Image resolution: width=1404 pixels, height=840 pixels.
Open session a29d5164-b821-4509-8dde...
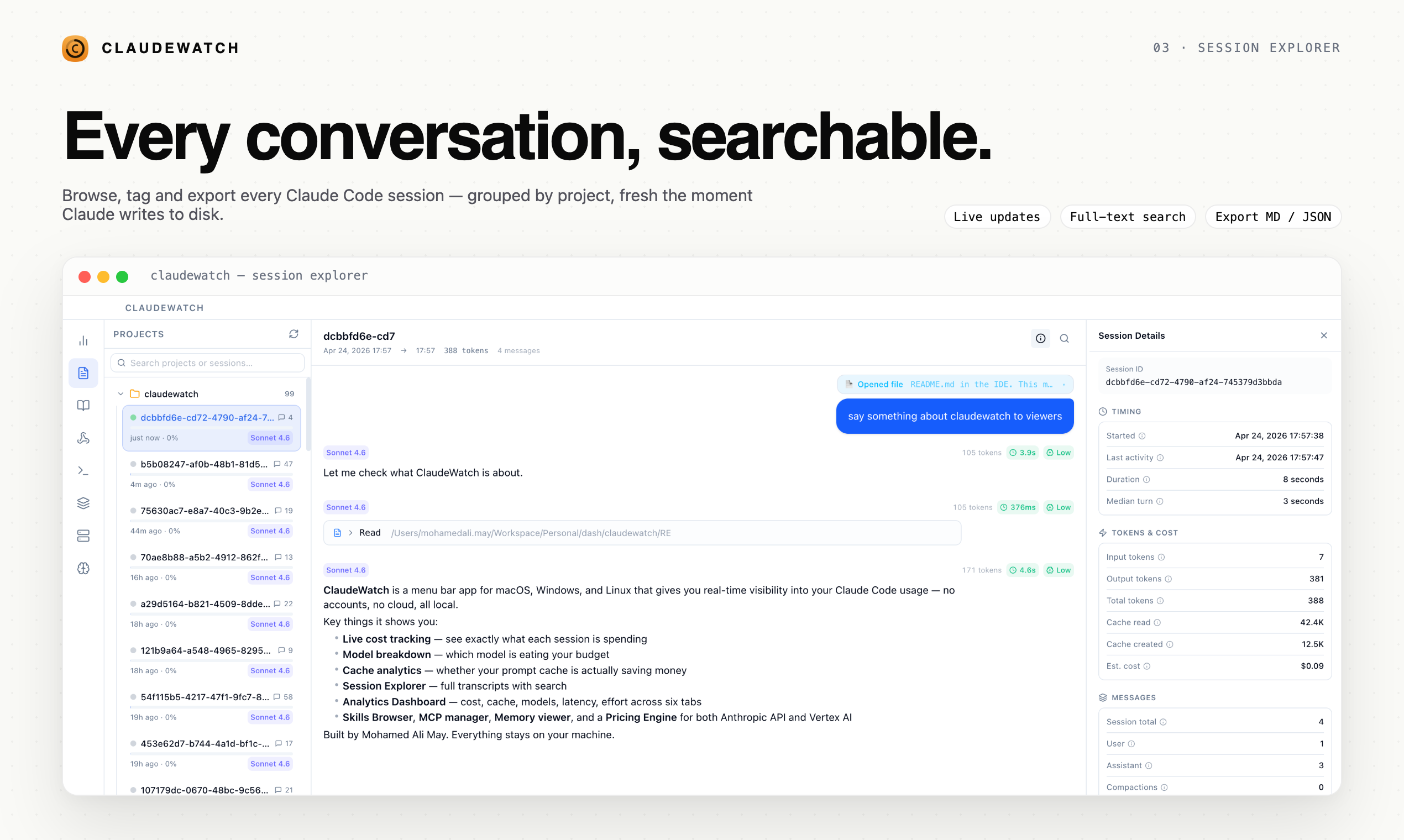point(212,613)
